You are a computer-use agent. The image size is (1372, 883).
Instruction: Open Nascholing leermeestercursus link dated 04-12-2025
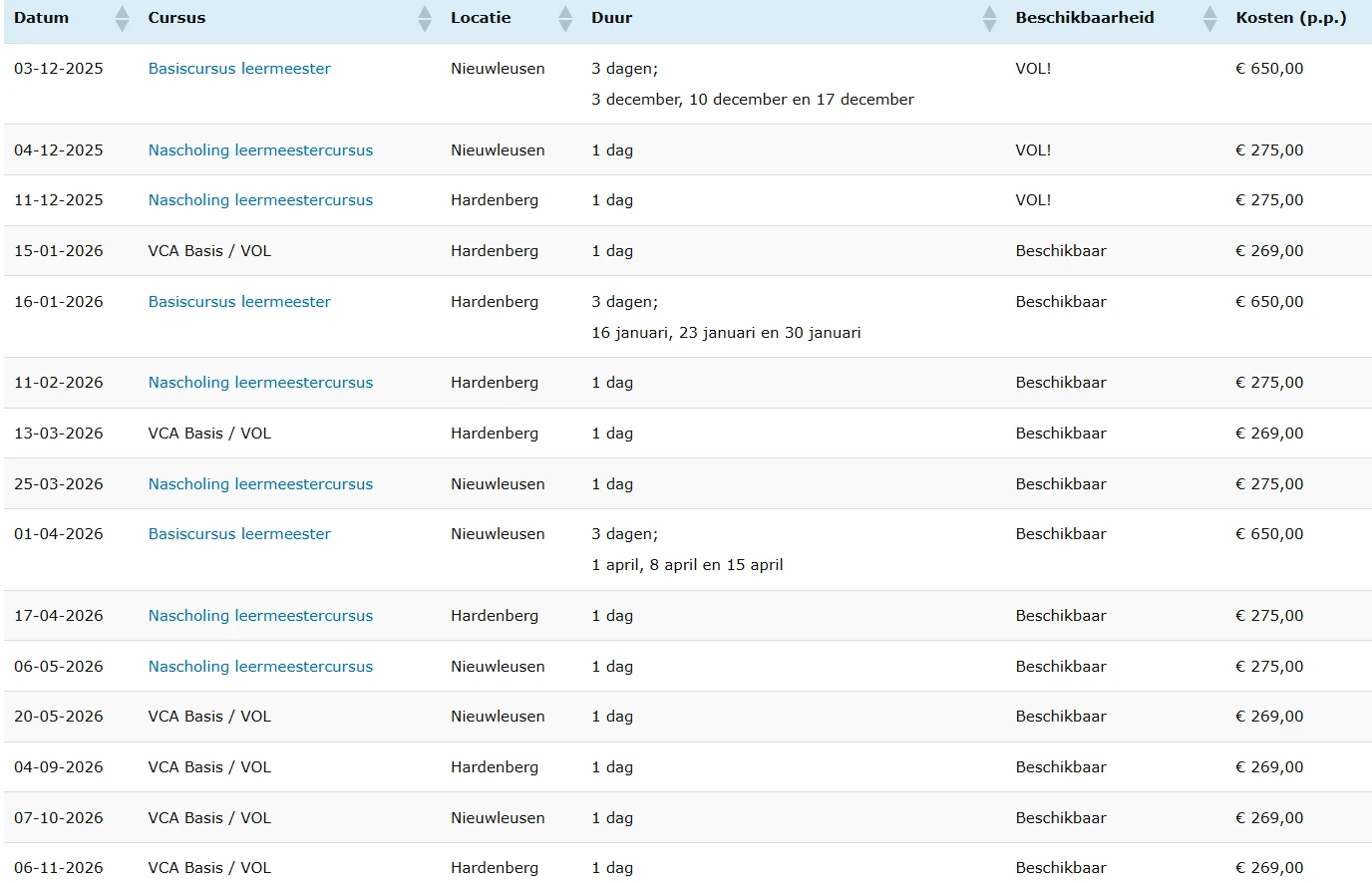(x=260, y=150)
